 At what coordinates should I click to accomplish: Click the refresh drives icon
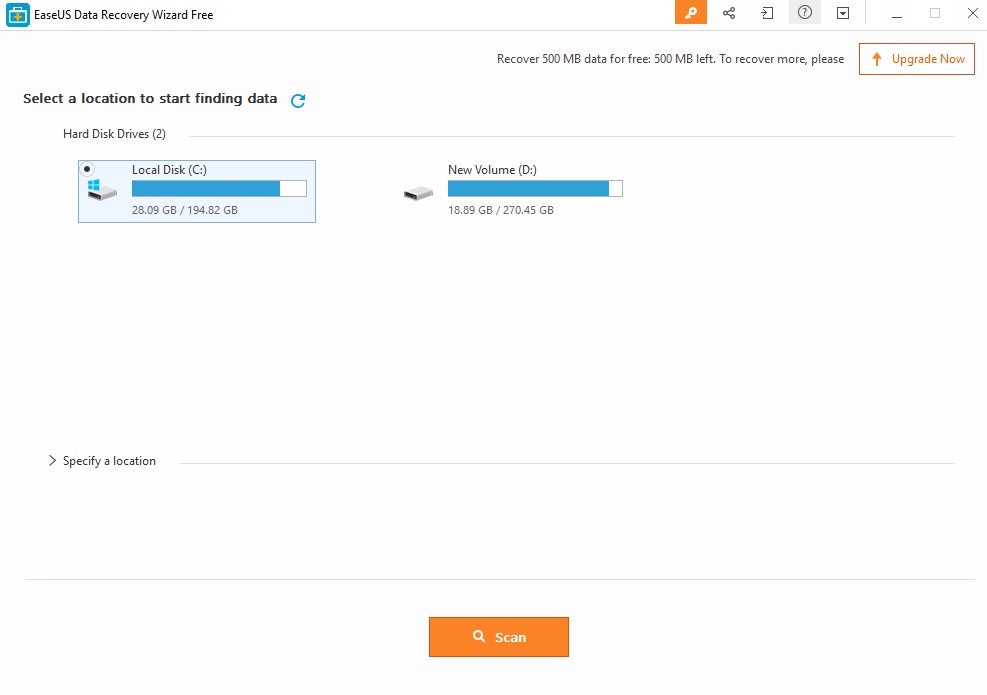coord(298,100)
